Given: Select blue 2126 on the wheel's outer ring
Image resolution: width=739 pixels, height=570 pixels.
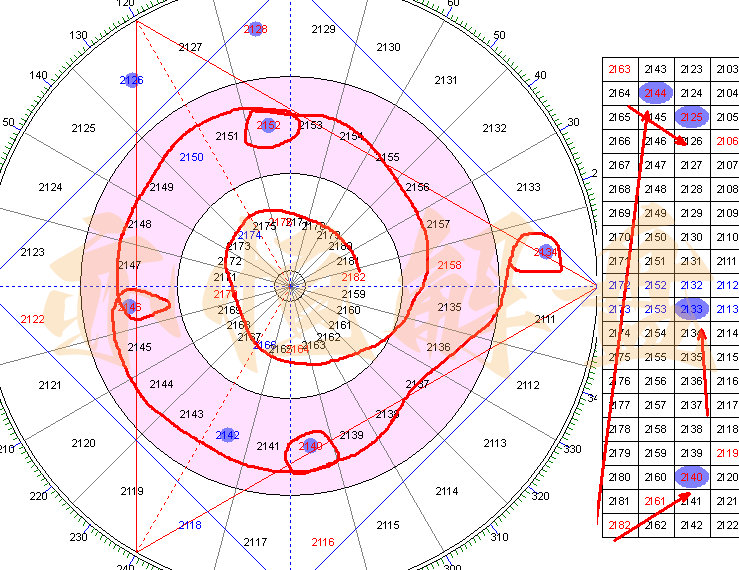Looking at the screenshot, I should tap(131, 80).
